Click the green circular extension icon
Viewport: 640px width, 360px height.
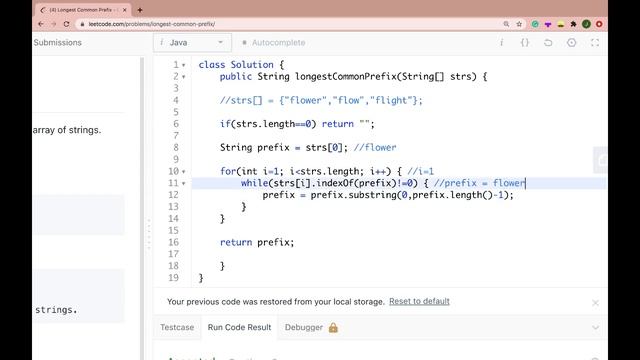click(535, 24)
